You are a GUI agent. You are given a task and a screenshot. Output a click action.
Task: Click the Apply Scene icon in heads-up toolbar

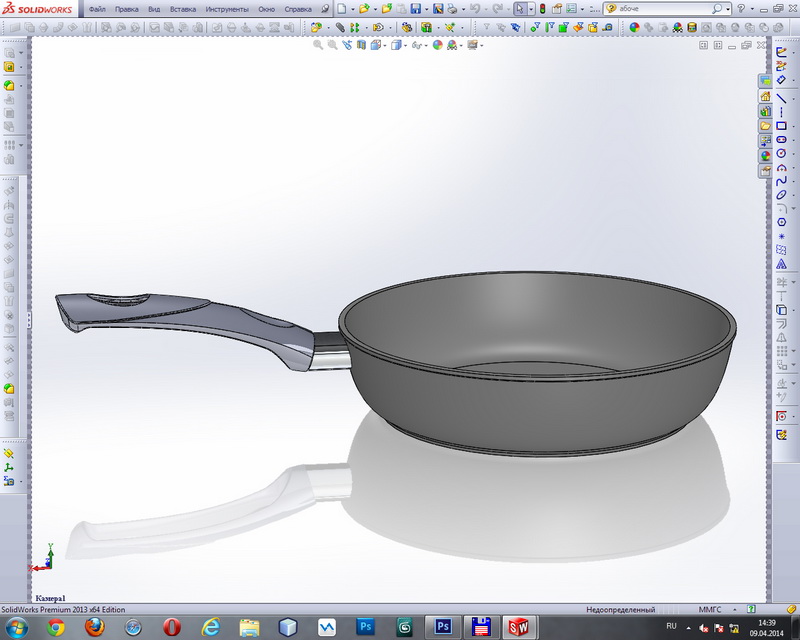click(452, 45)
